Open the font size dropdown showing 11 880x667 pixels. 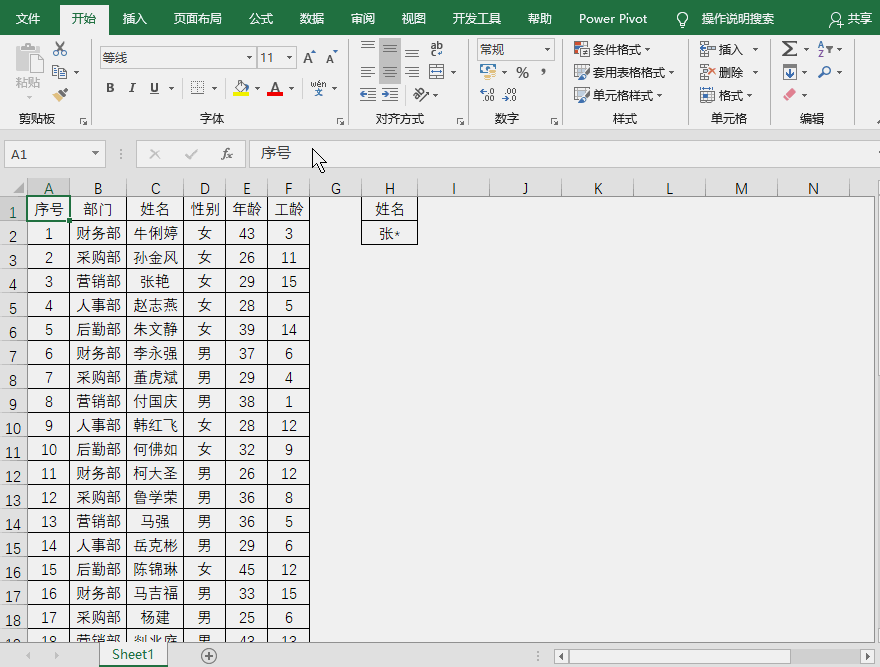[x=290, y=56]
